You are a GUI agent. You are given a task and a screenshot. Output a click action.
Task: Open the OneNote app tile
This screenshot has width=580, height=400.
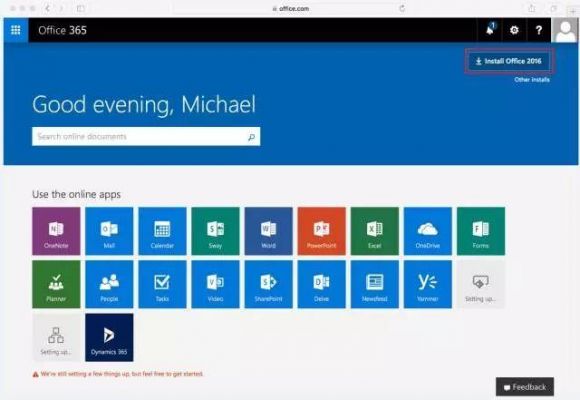click(56, 231)
